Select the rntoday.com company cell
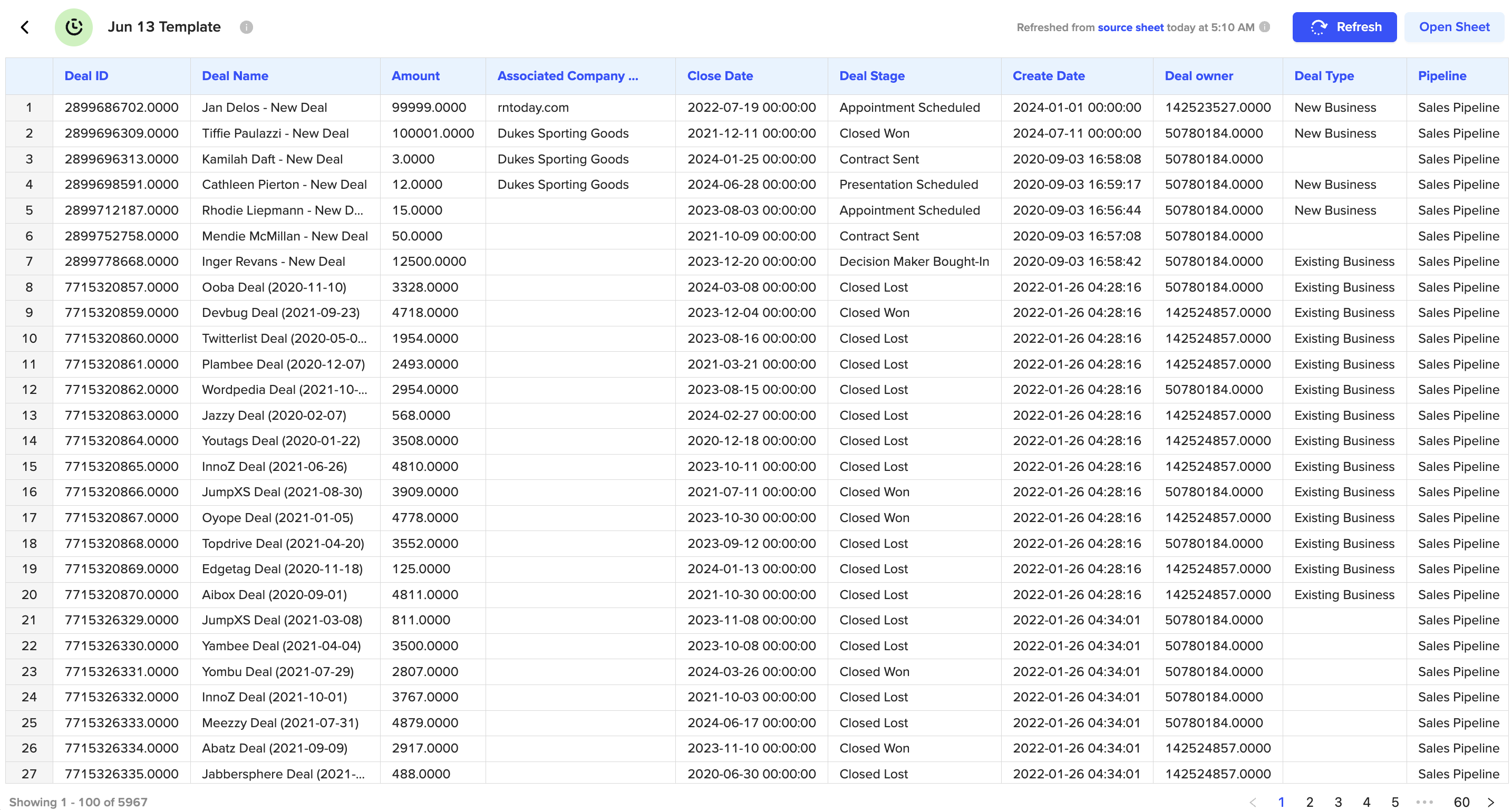1512x810 pixels. click(533, 108)
